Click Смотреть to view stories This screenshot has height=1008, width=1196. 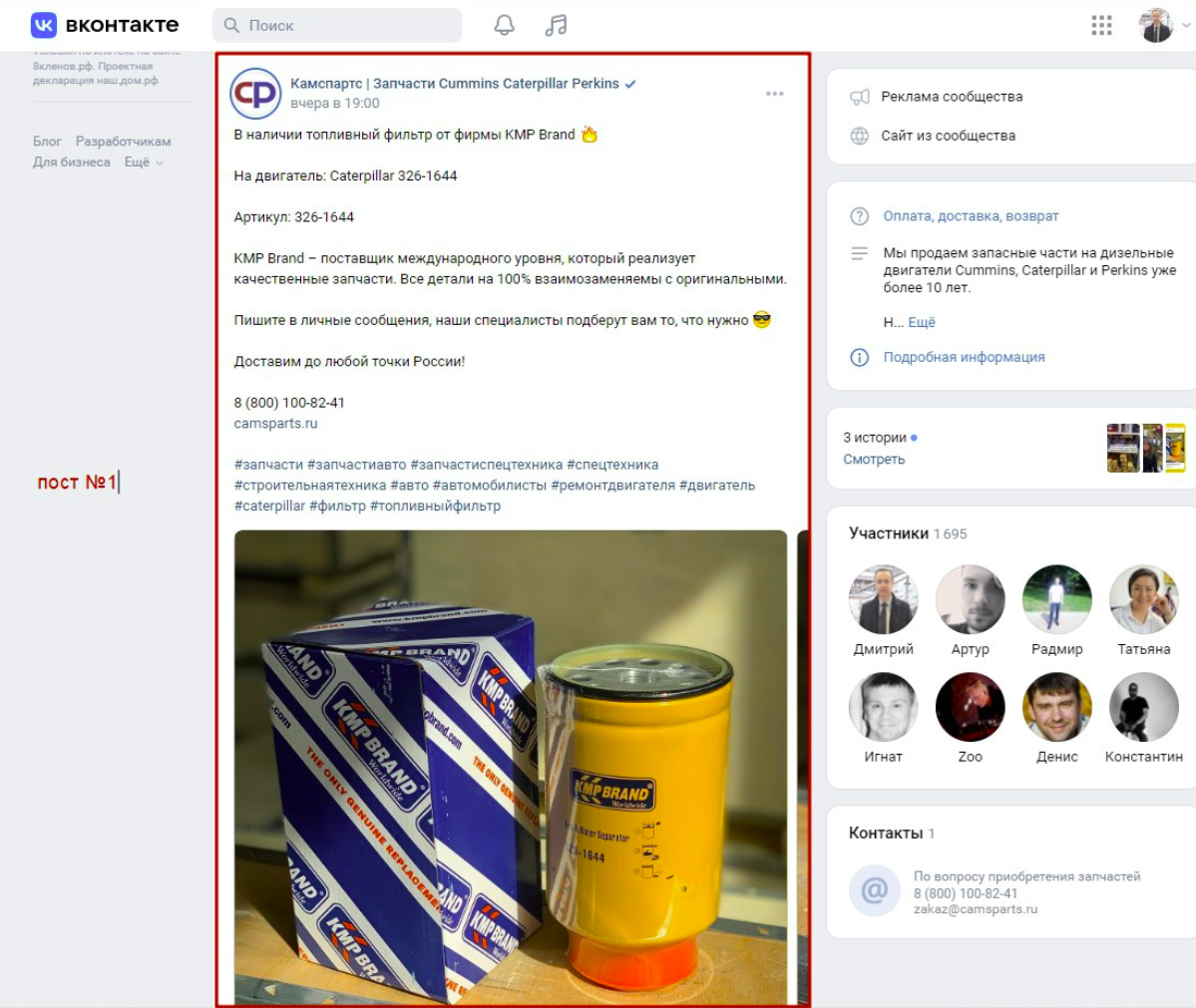pyautogui.click(x=874, y=459)
